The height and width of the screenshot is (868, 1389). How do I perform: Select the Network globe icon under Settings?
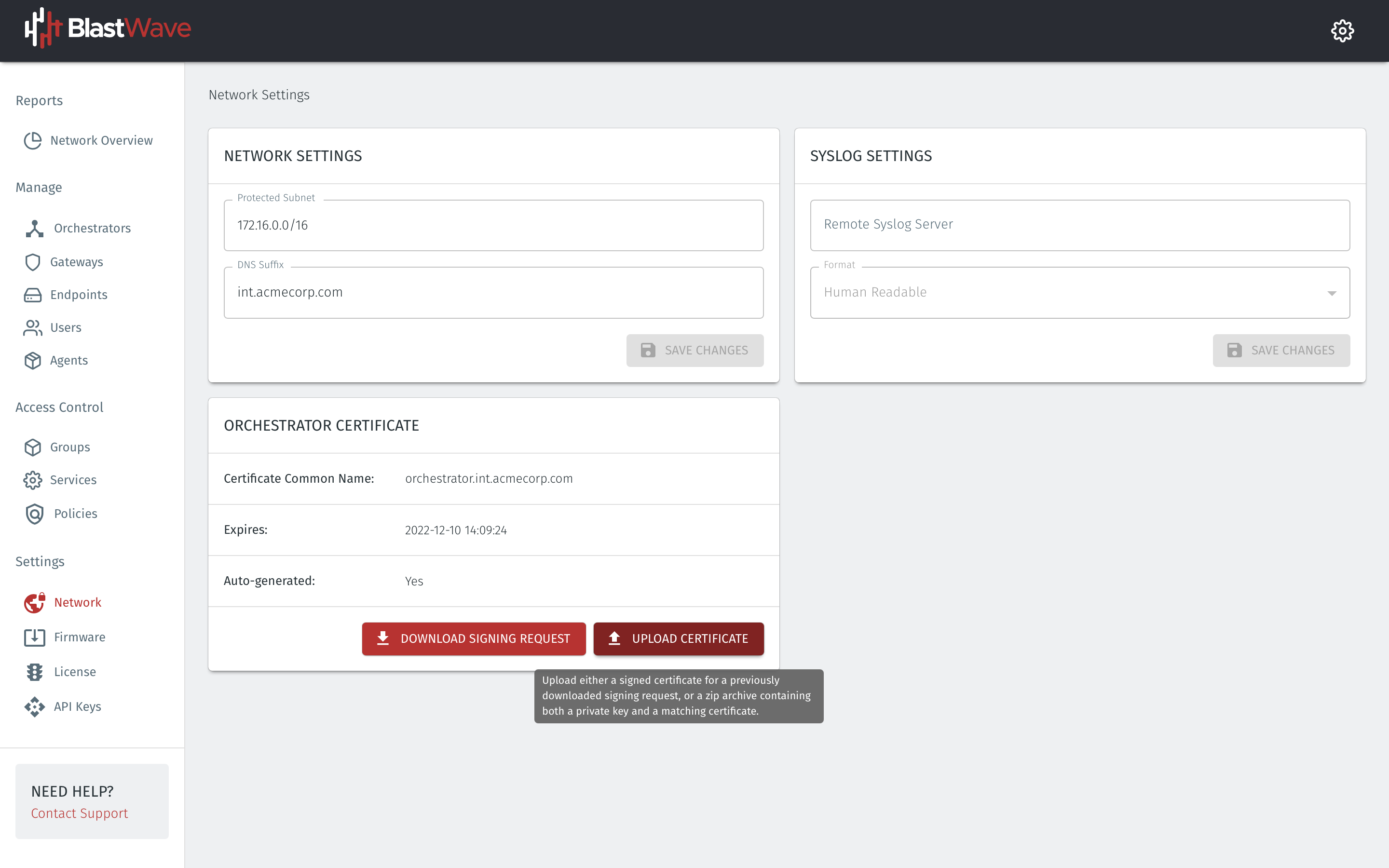click(x=34, y=602)
